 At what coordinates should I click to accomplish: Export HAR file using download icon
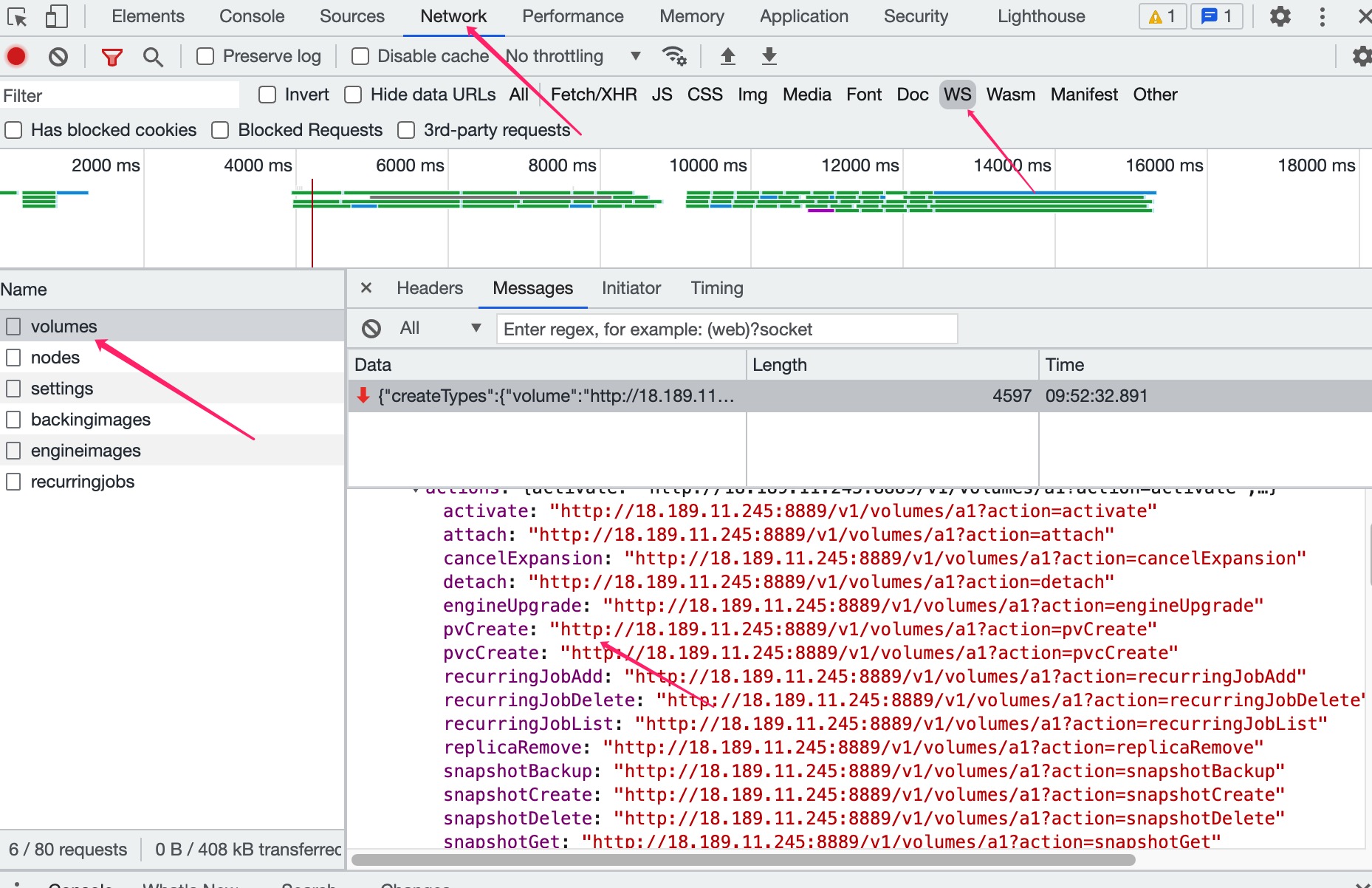click(x=769, y=56)
